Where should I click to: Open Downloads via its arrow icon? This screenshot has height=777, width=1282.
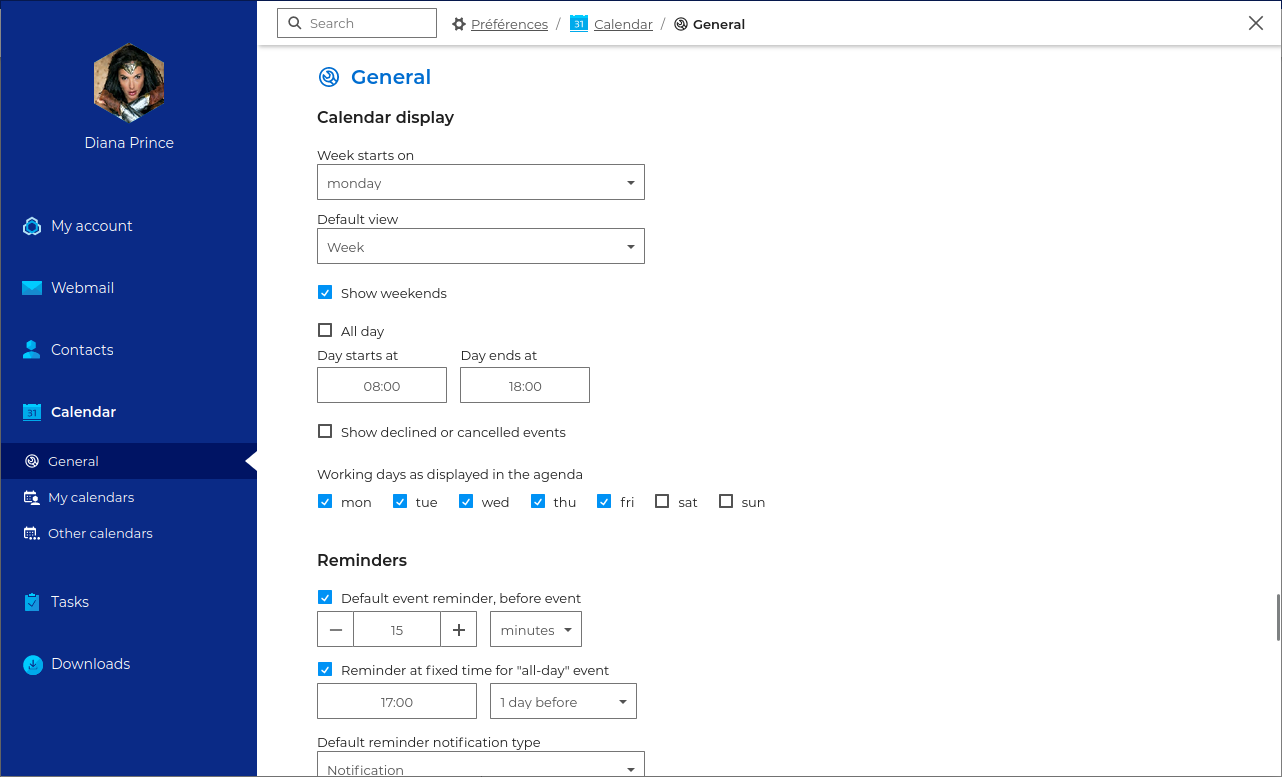[x=32, y=664]
